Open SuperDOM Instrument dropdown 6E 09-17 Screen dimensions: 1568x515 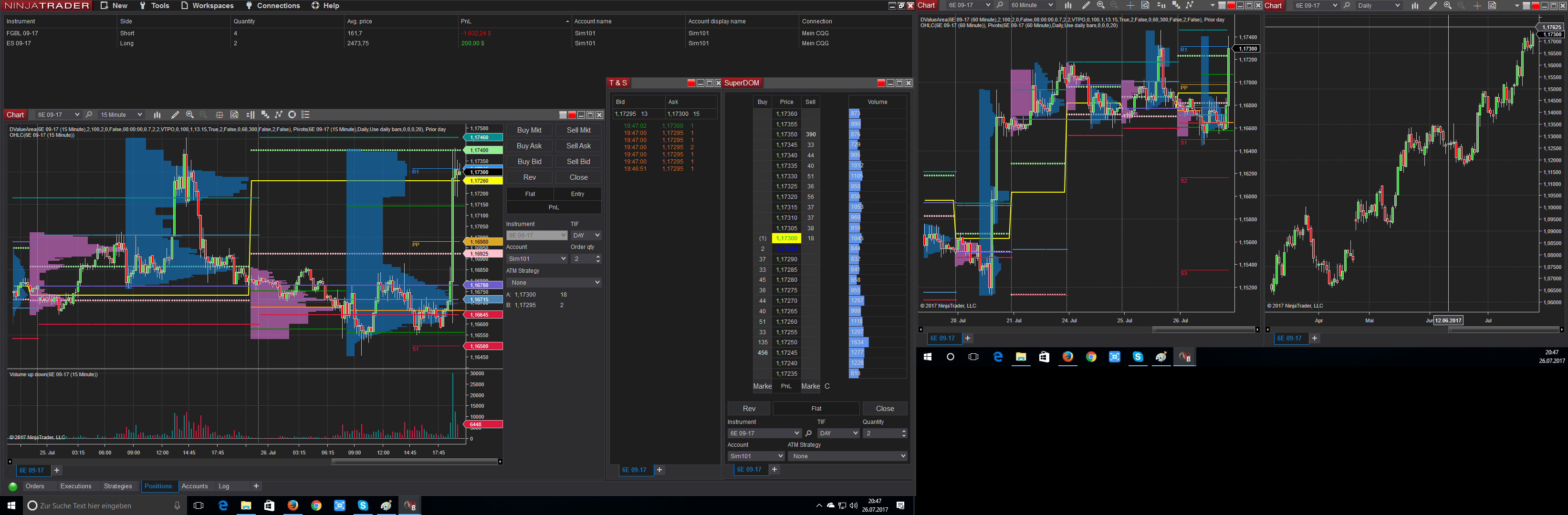764,433
